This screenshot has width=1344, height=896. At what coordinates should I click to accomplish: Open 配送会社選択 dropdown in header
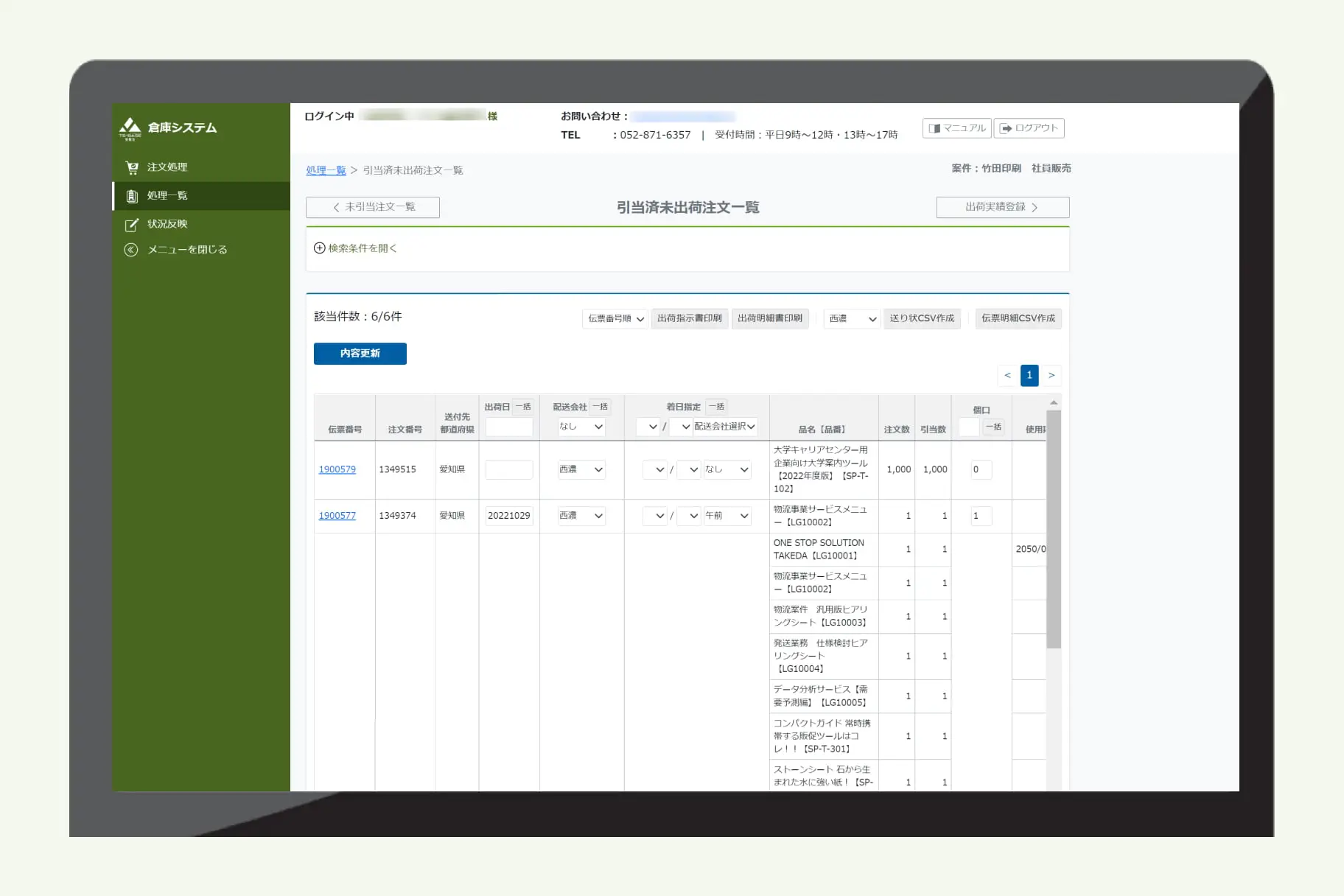725,427
